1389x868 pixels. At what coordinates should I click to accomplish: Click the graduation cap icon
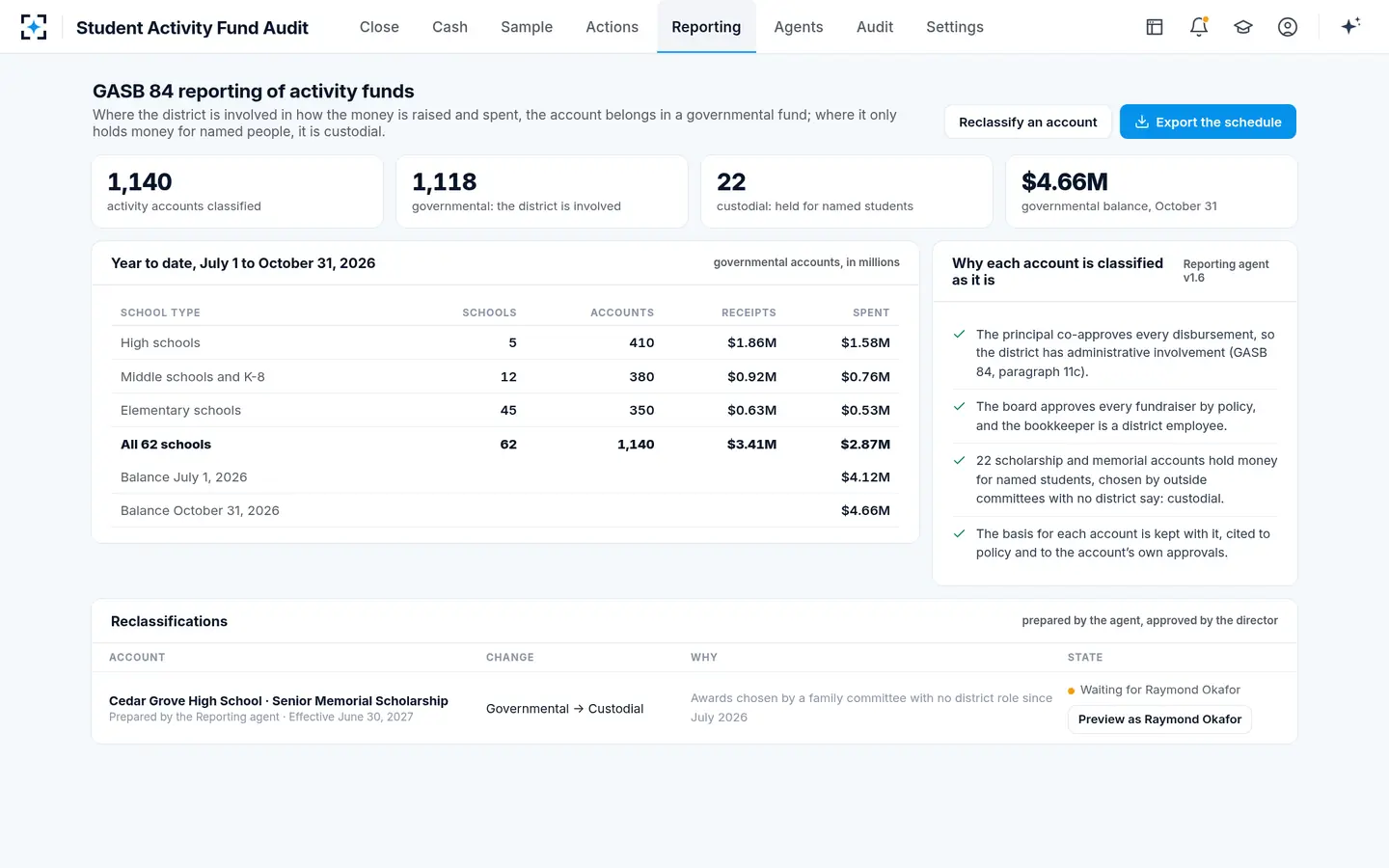pos(1243,27)
